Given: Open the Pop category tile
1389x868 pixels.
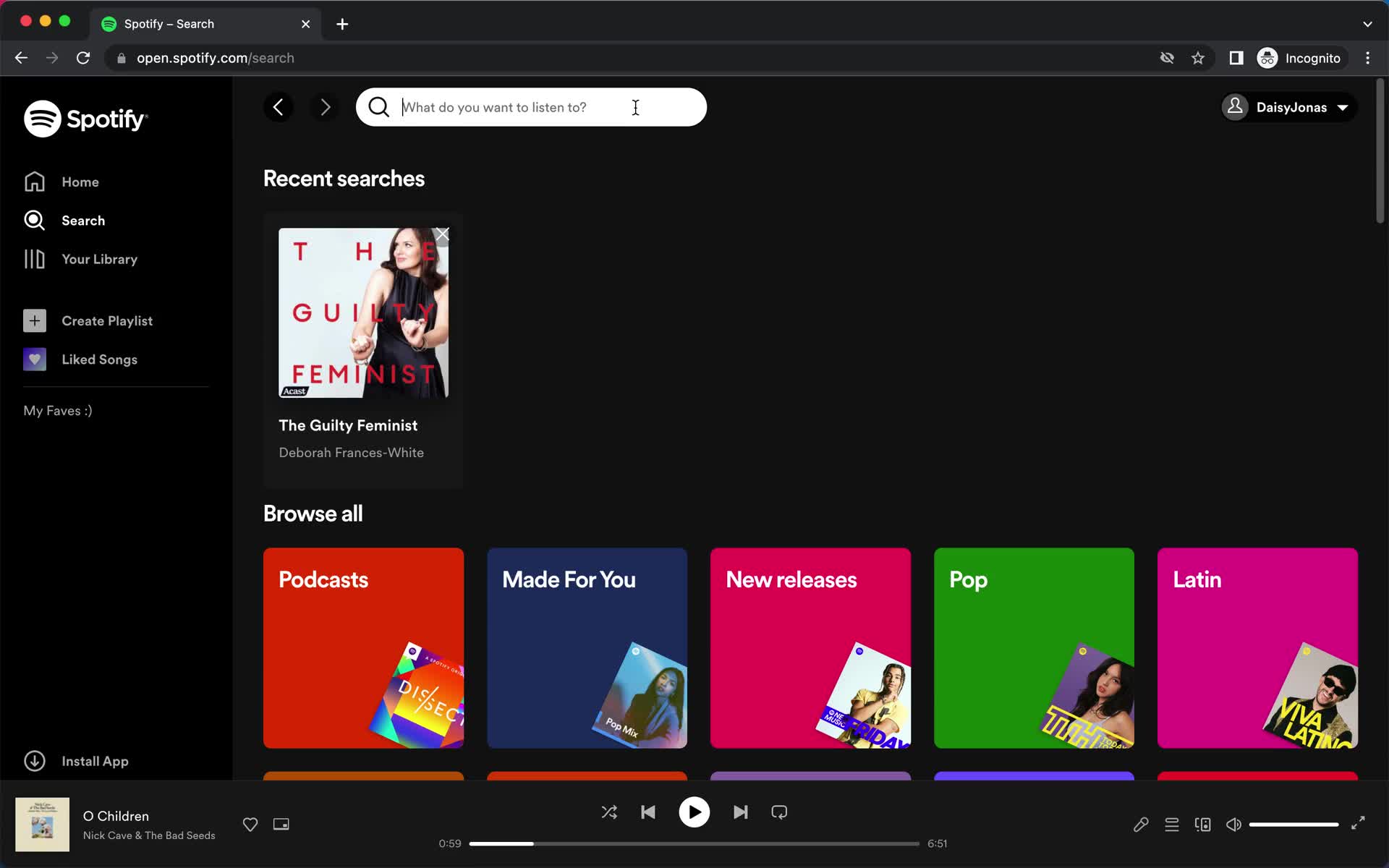Looking at the screenshot, I should click(x=1034, y=647).
